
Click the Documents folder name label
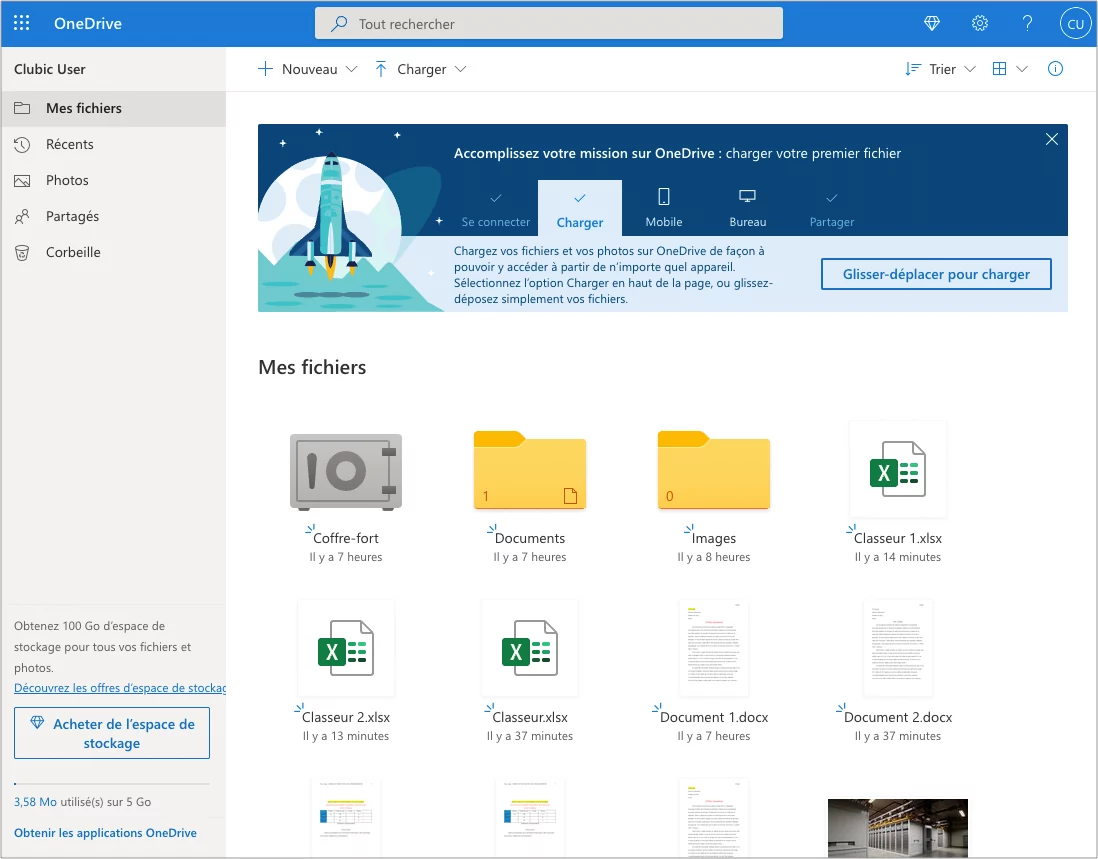pos(530,538)
